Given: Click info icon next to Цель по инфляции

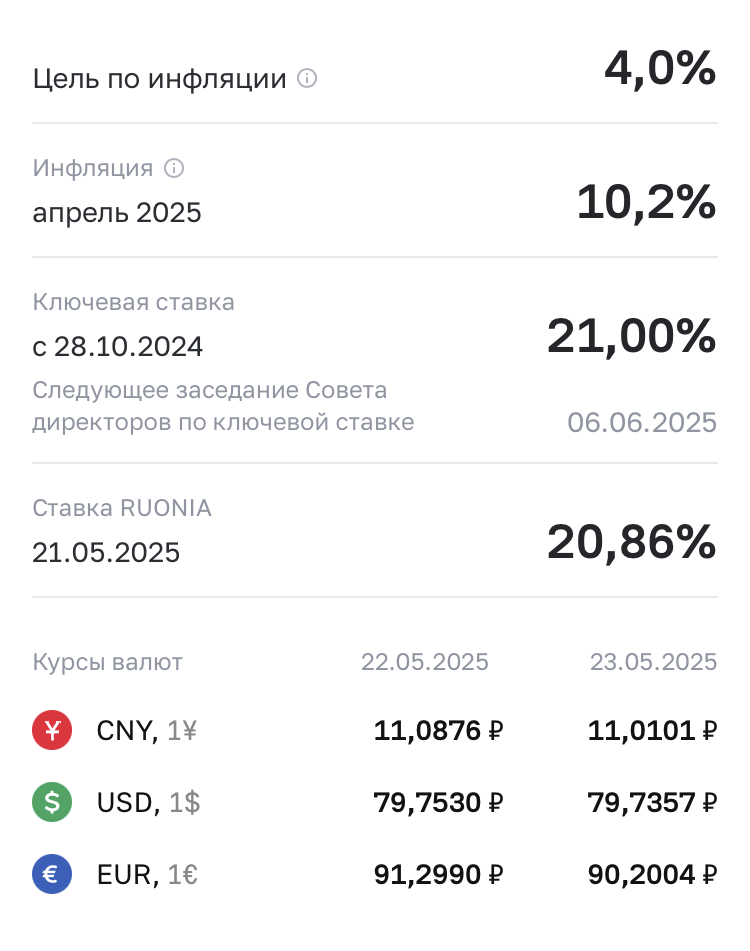Looking at the screenshot, I should click(308, 78).
